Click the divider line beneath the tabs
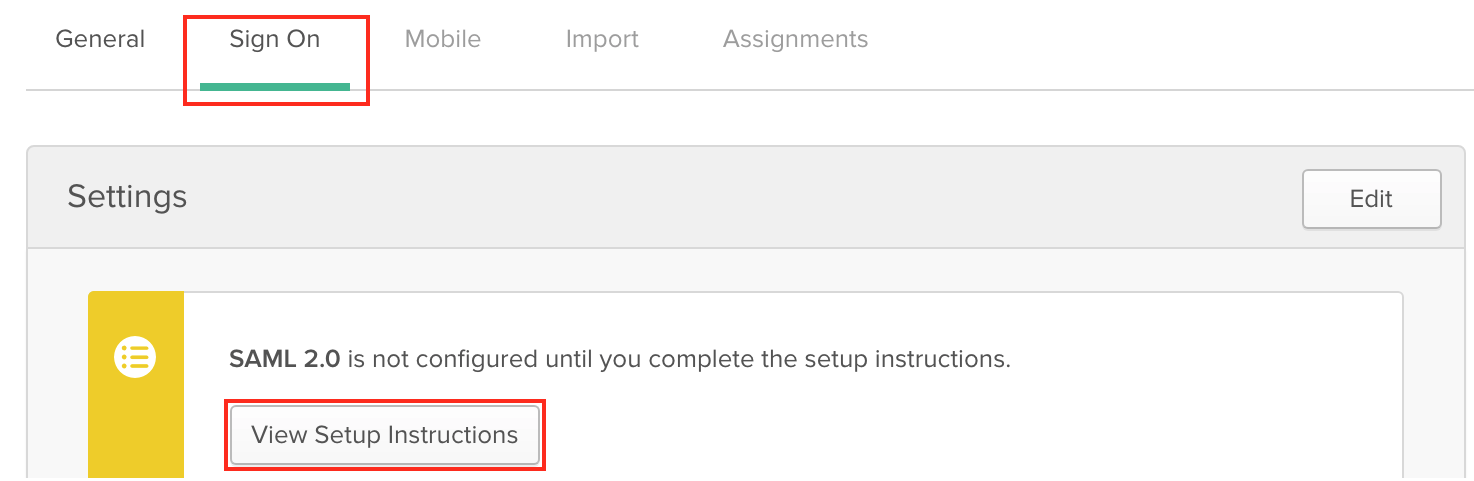Image resolution: width=1474 pixels, height=481 pixels. pos(749,90)
